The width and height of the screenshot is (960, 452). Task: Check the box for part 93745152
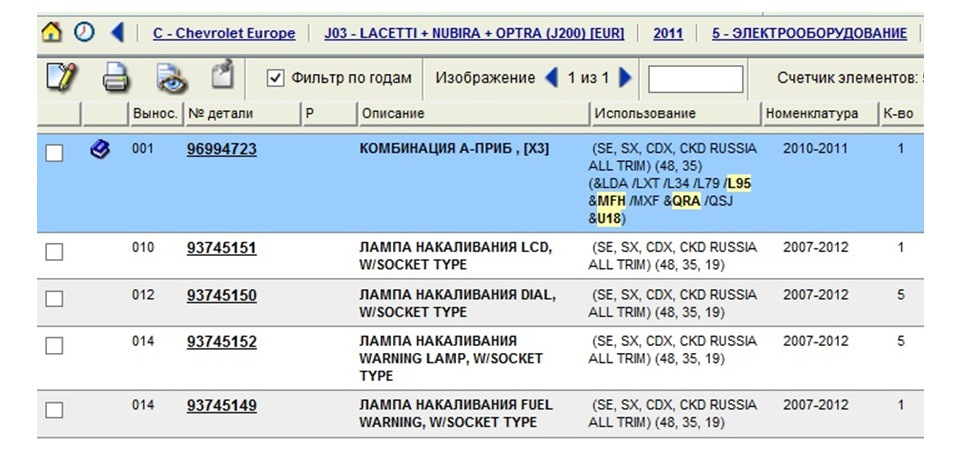54,345
